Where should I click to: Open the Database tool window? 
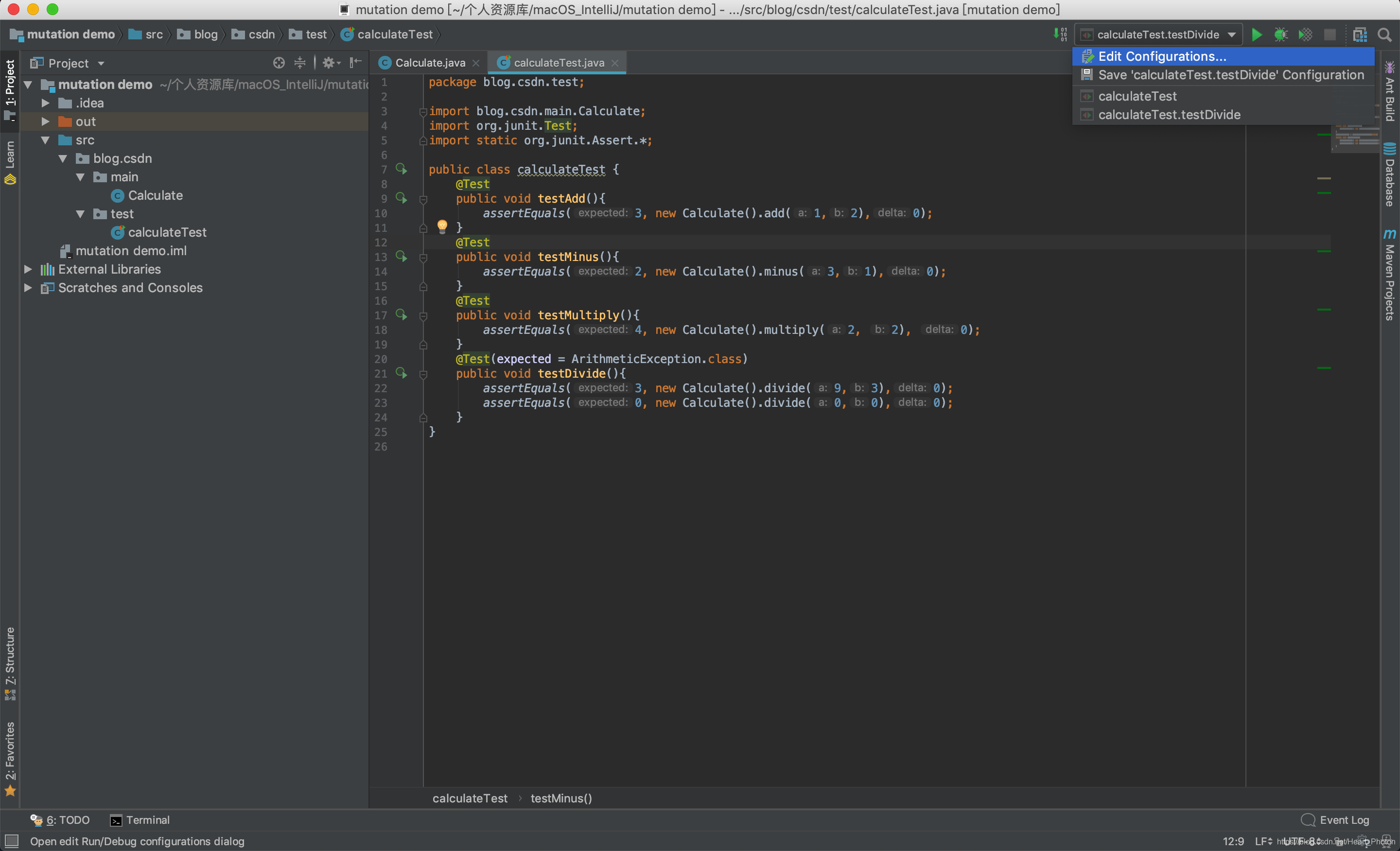click(x=1390, y=174)
